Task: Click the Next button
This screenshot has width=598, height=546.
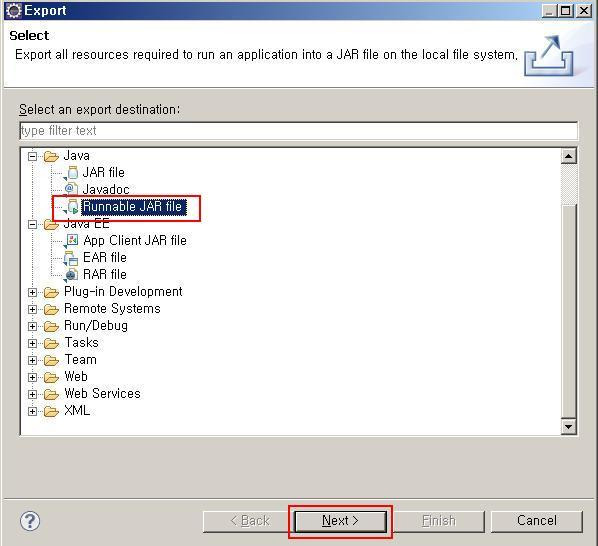Action: coord(340,521)
